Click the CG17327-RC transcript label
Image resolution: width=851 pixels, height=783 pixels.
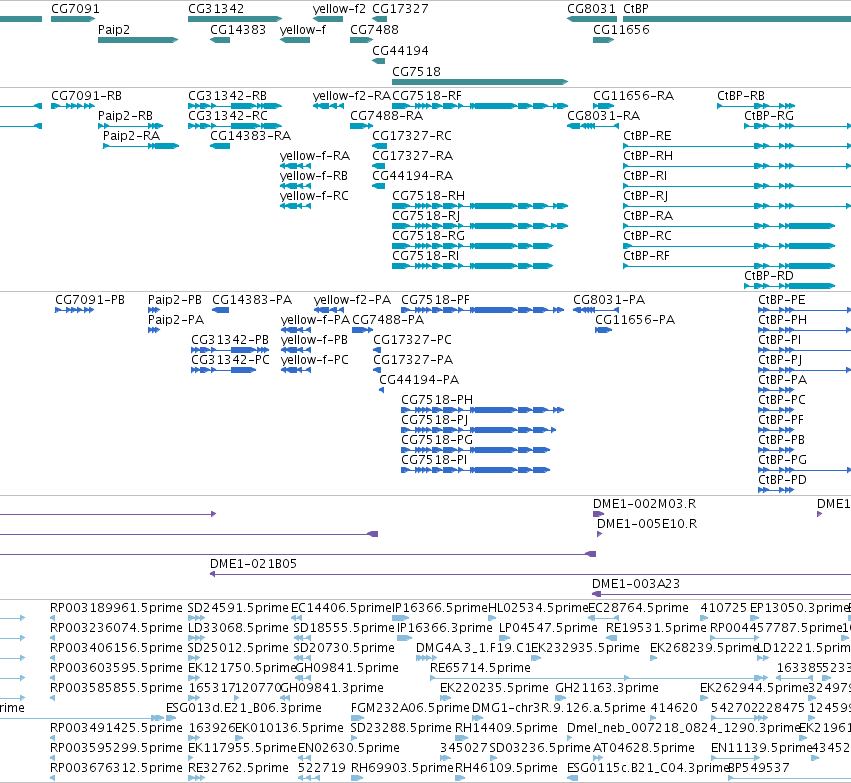(412, 136)
